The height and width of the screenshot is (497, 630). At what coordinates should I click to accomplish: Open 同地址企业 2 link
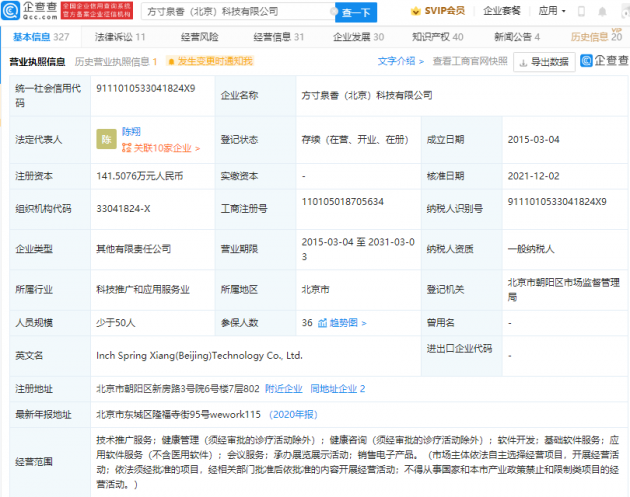click(338, 389)
